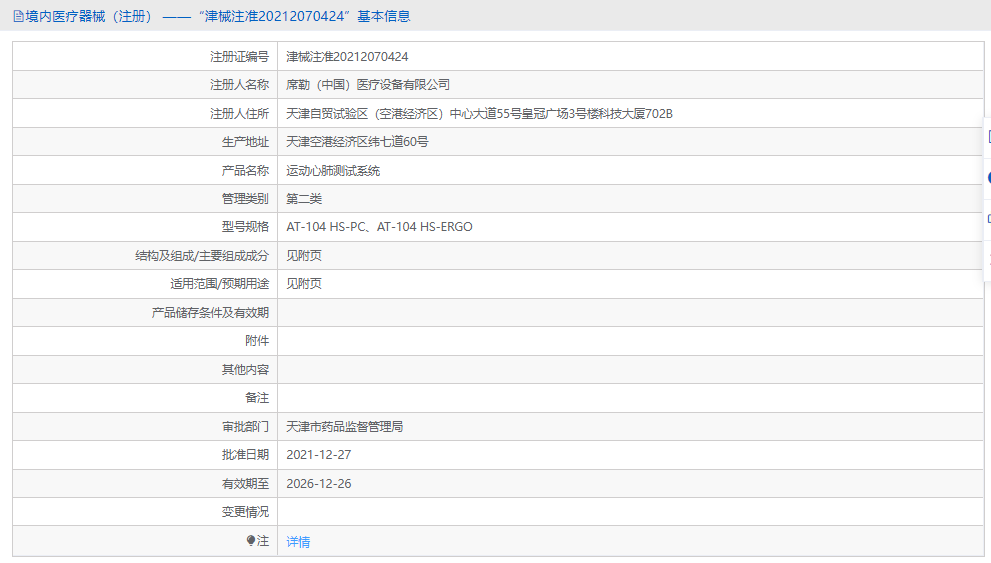Click the 注册人名称 label
The image size is (991, 563).
coord(240,85)
